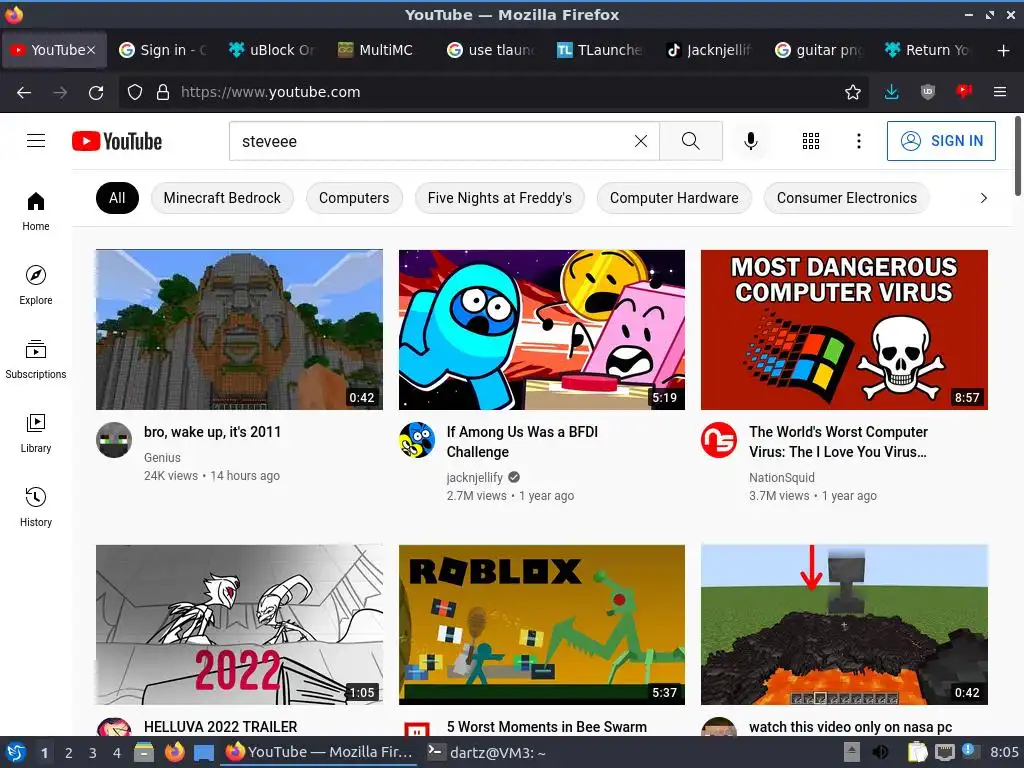Go back with Firefox back arrow
1024x768 pixels.
coord(24,92)
